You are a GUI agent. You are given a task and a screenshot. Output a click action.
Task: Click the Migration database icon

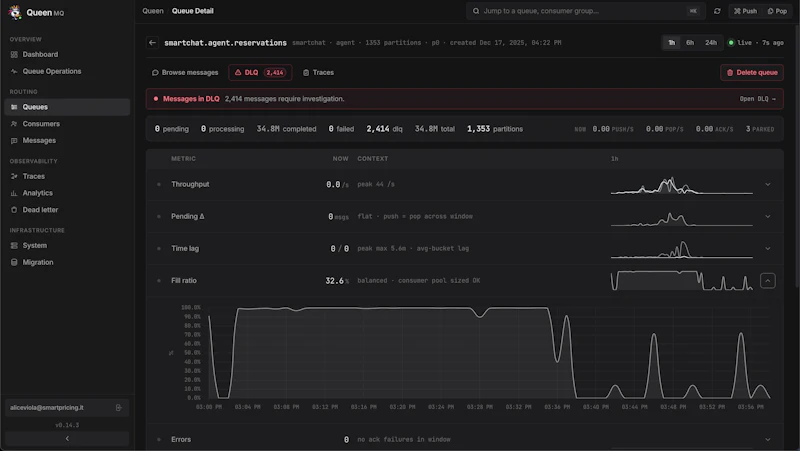tap(14, 263)
